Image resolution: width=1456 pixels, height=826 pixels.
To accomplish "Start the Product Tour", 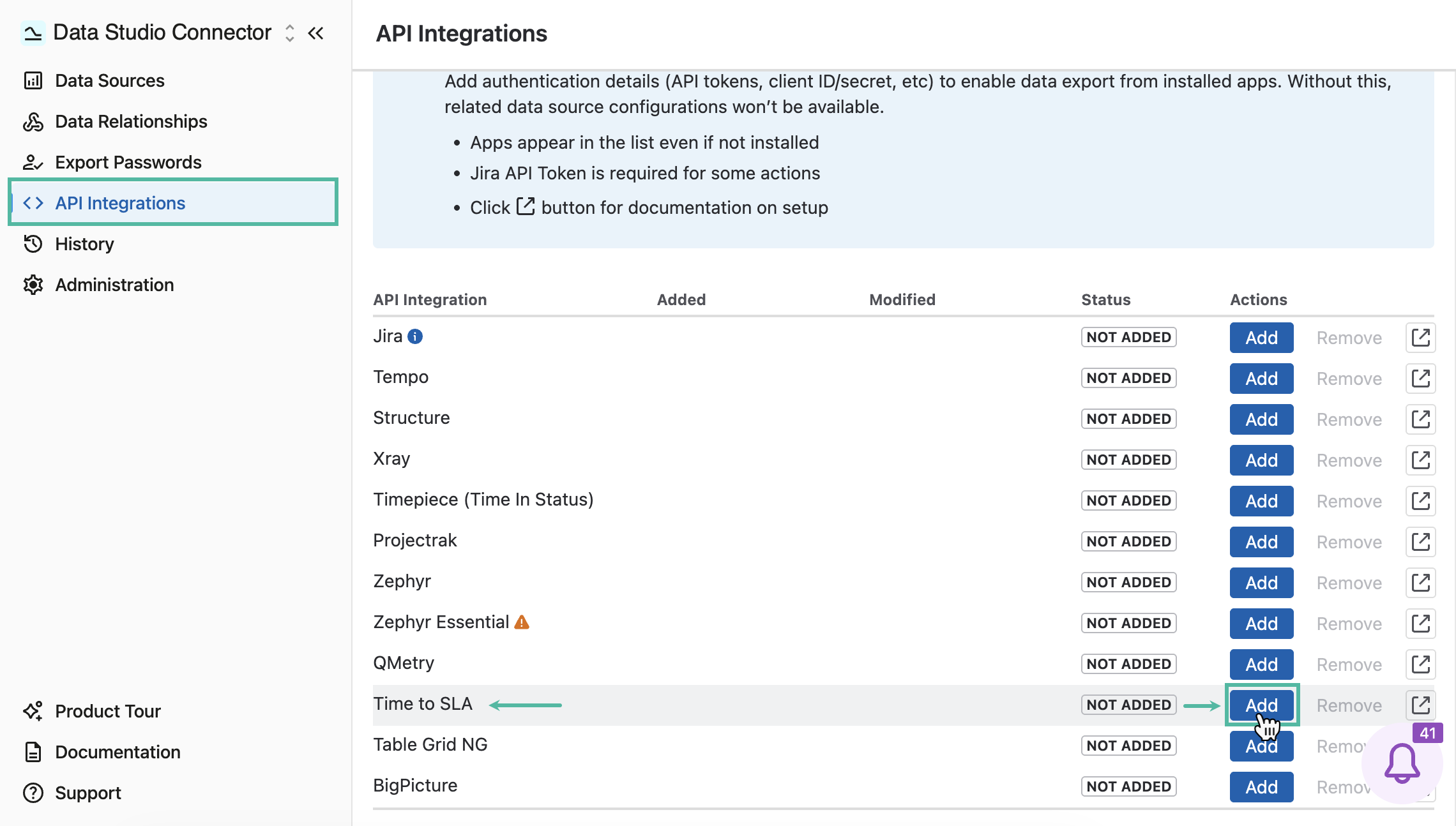I will (172, 711).
